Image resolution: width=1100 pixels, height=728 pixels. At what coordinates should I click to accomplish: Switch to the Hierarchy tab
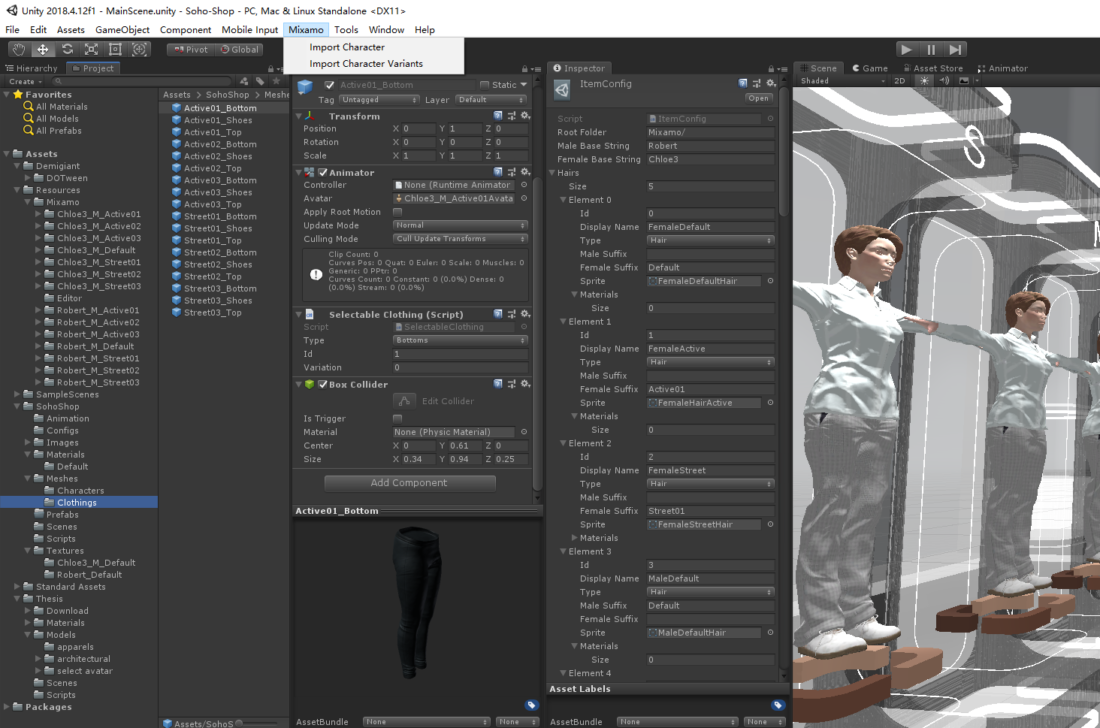[32, 68]
